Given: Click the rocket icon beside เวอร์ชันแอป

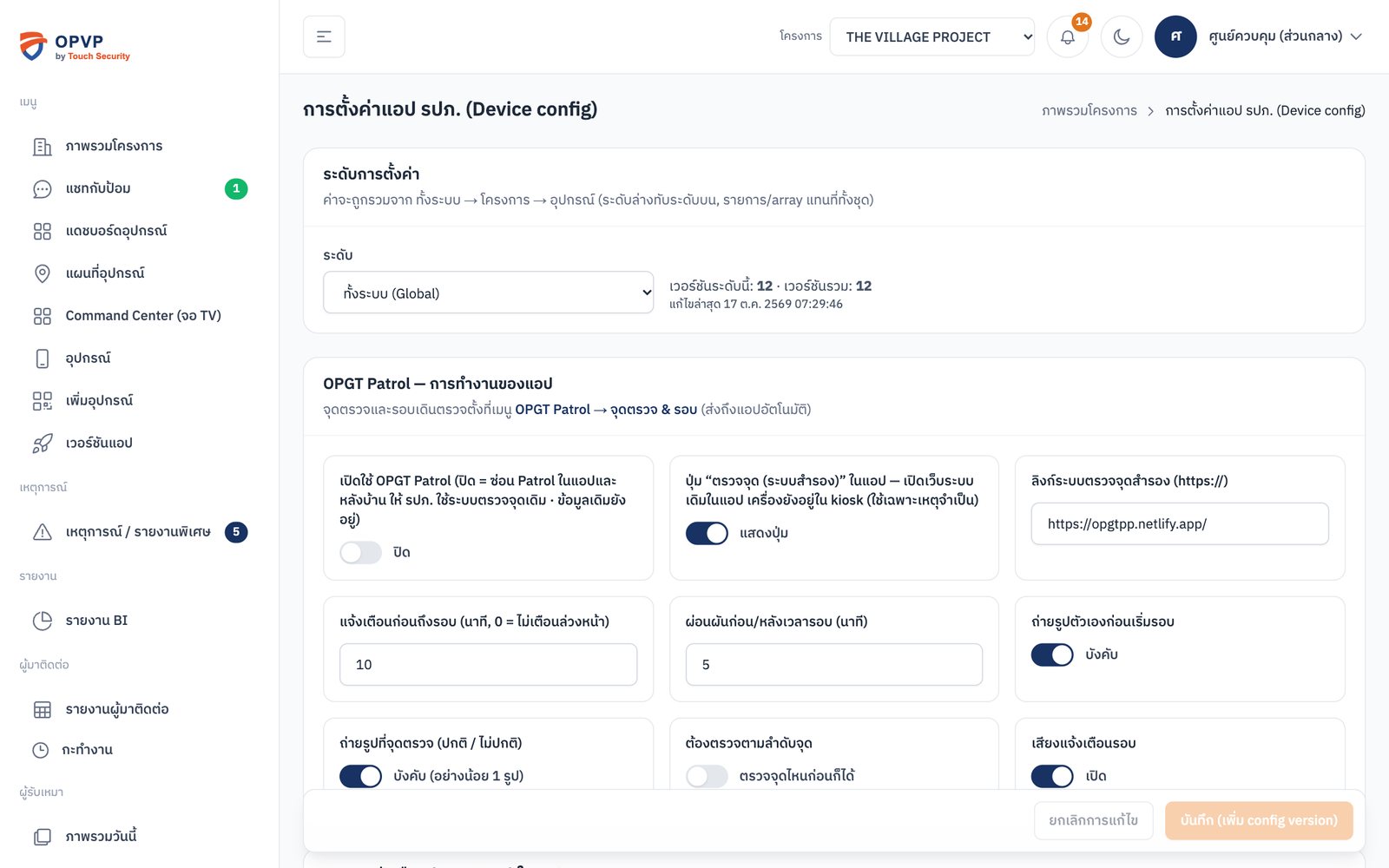Looking at the screenshot, I should 43,444.
